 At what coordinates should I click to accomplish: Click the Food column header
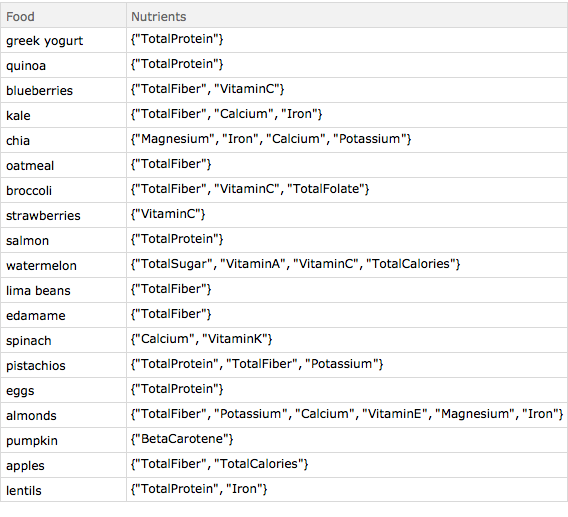(x=63, y=16)
